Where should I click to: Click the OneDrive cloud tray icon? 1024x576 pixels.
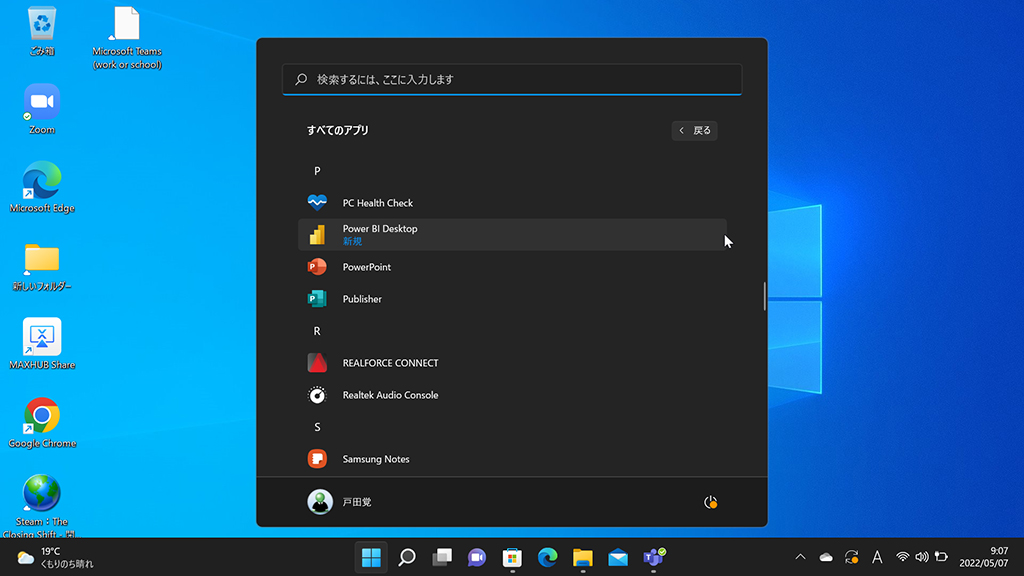[x=826, y=557]
